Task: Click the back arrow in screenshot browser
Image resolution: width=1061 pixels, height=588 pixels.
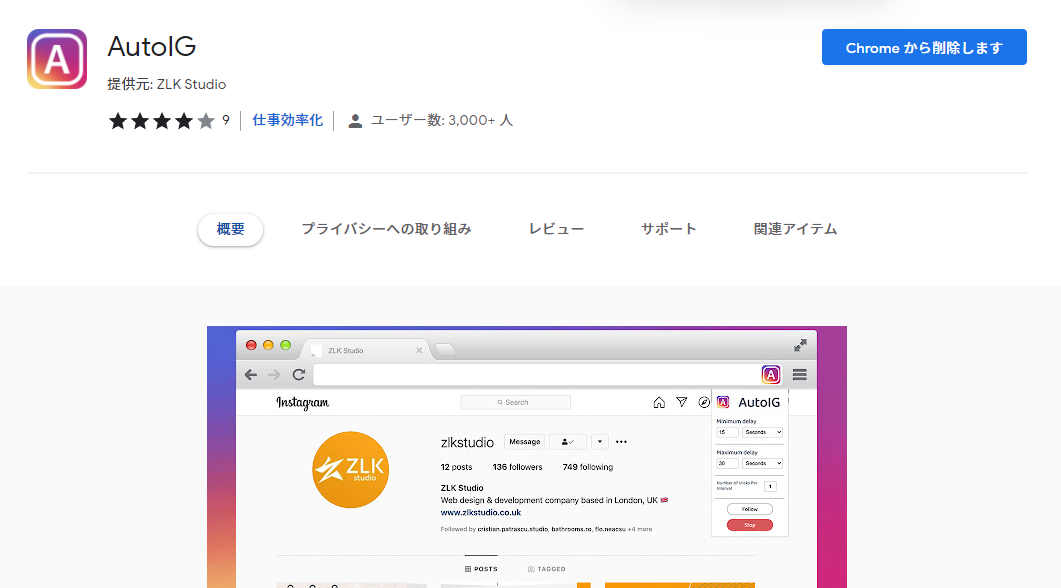Action: (251, 375)
